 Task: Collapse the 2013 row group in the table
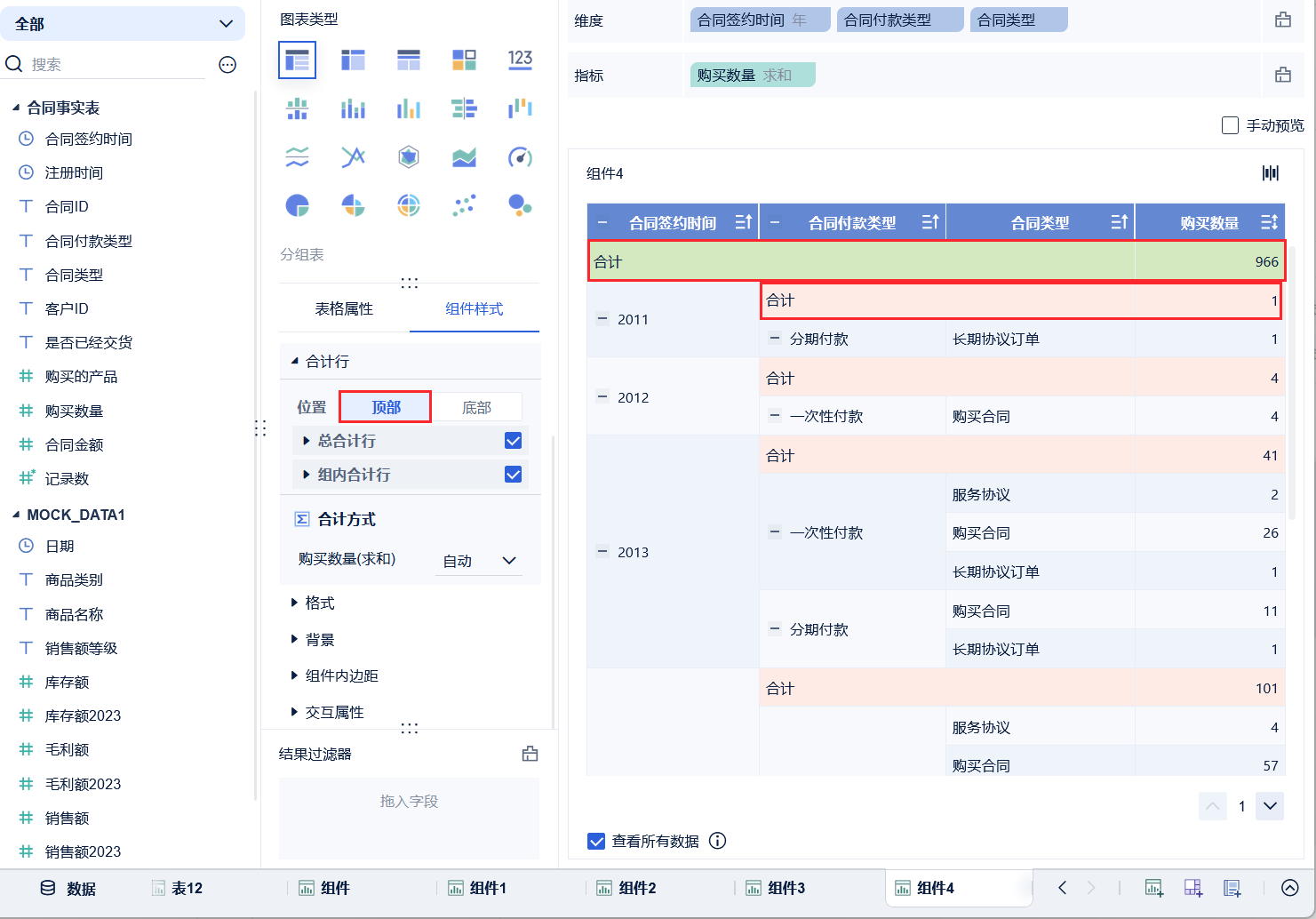tap(602, 552)
